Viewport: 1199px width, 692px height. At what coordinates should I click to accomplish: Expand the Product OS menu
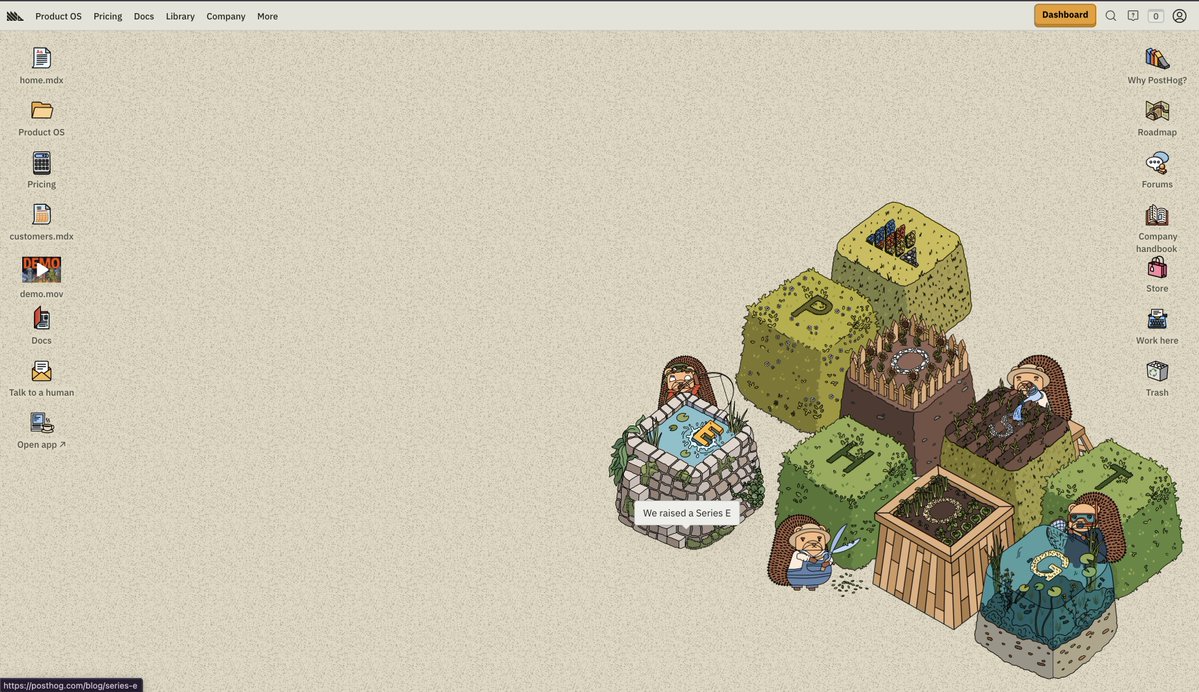58,16
